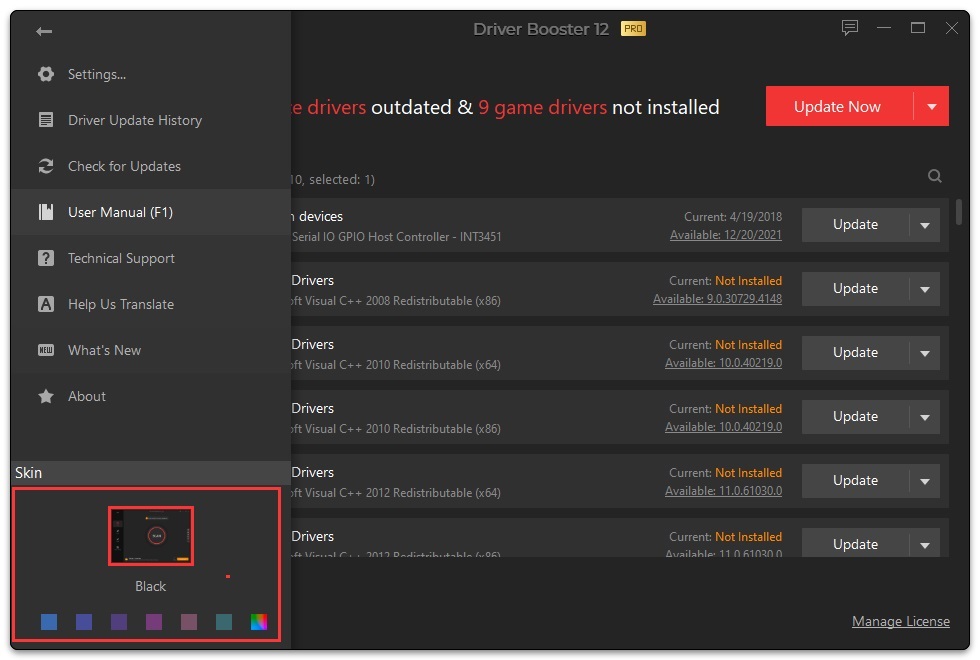Click the Technical Support question icon
This screenshot has height=660, width=980.
point(46,258)
